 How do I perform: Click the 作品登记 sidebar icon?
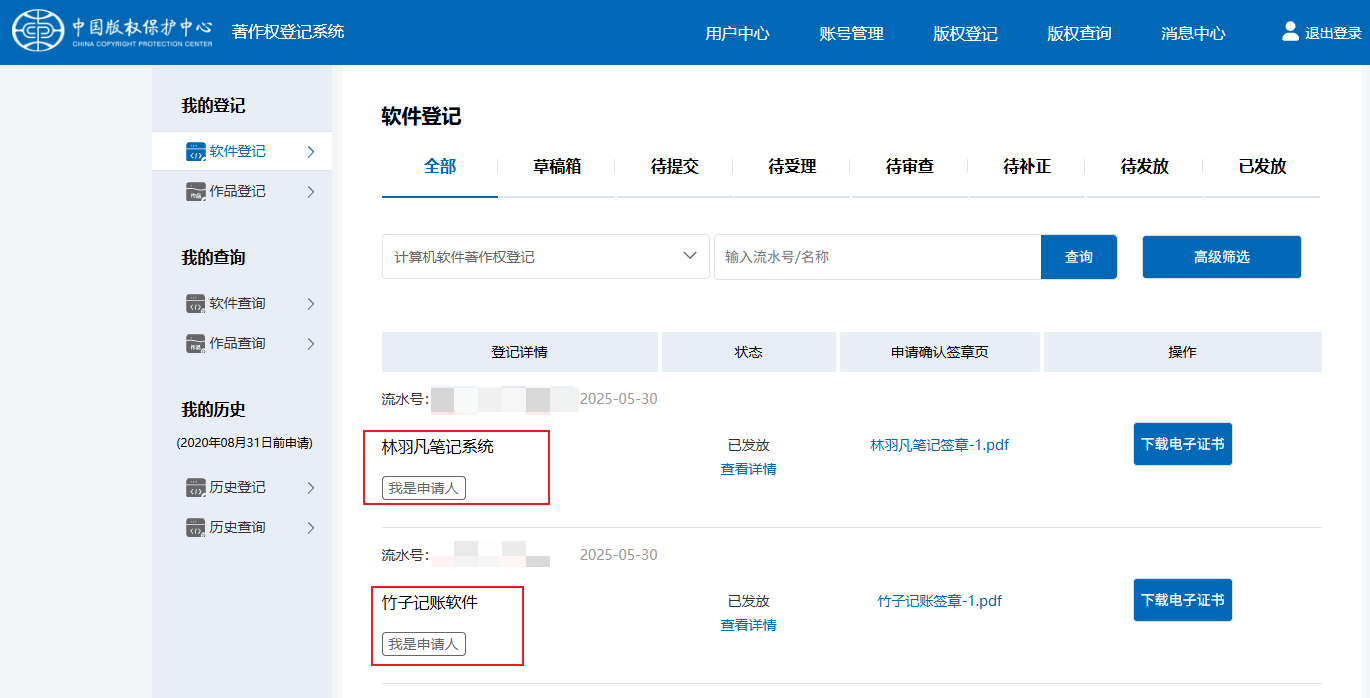pyautogui.click(x=195, y=192)
